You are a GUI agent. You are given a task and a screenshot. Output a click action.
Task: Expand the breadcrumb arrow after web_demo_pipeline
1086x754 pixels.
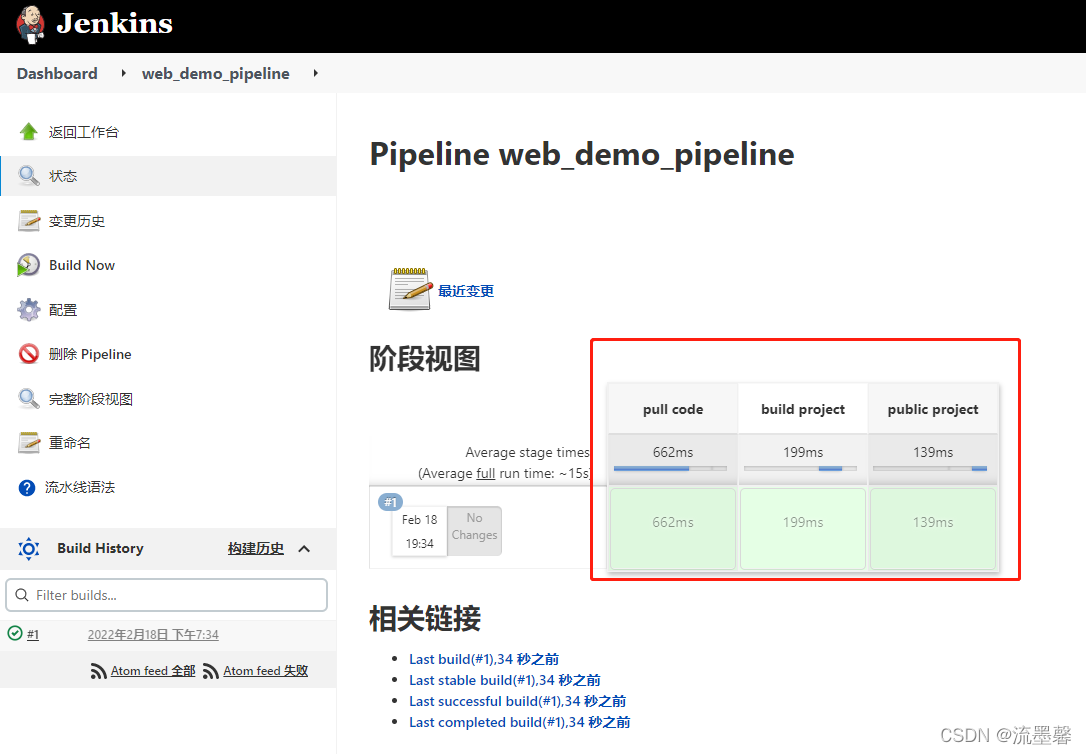(316, 73)
